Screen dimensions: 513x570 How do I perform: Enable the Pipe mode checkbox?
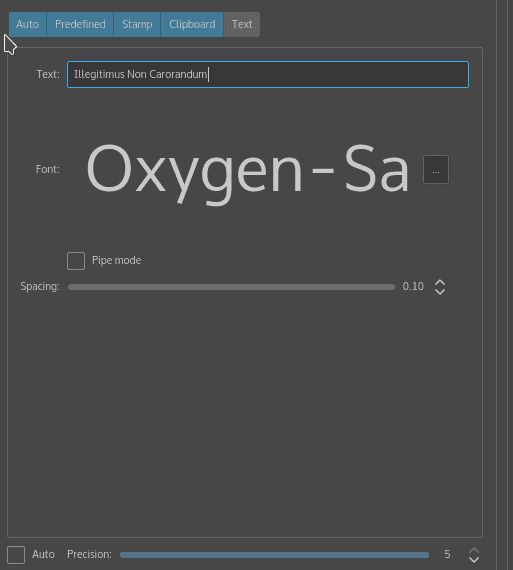pos(76,261)
